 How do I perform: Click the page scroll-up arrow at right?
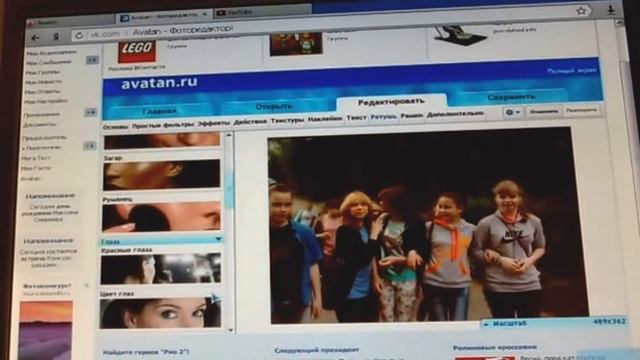619,24
